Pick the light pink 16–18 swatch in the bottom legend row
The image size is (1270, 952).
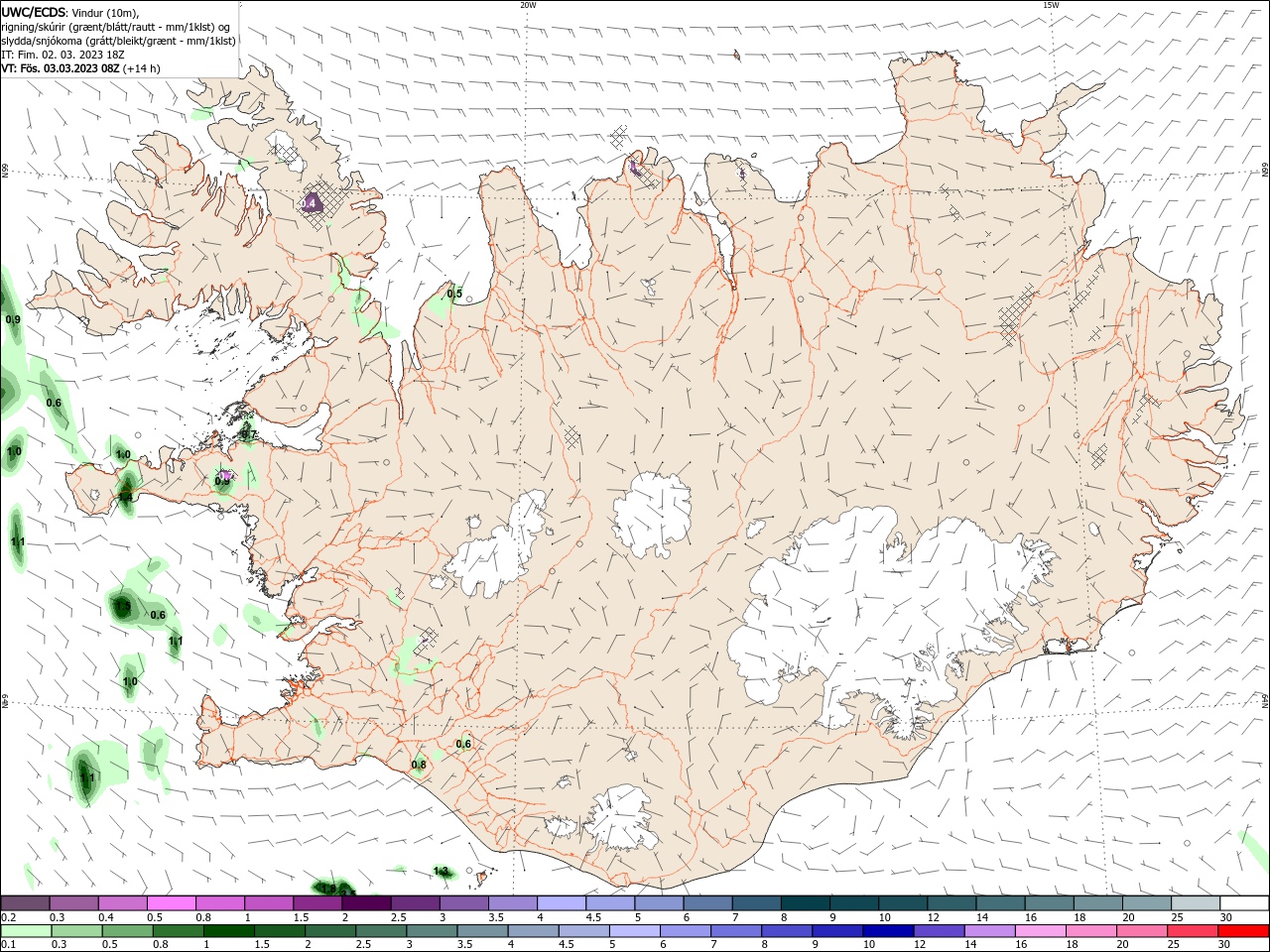(x=1042, y=931)
